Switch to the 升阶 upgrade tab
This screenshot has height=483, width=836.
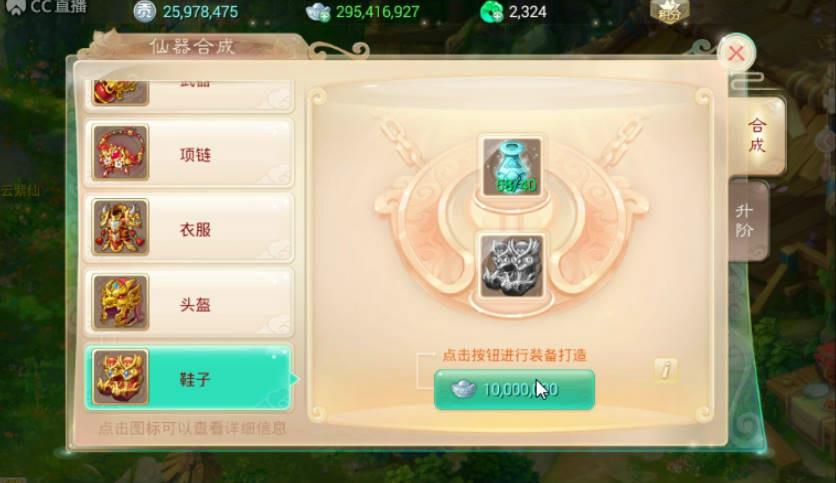point(745,221)
